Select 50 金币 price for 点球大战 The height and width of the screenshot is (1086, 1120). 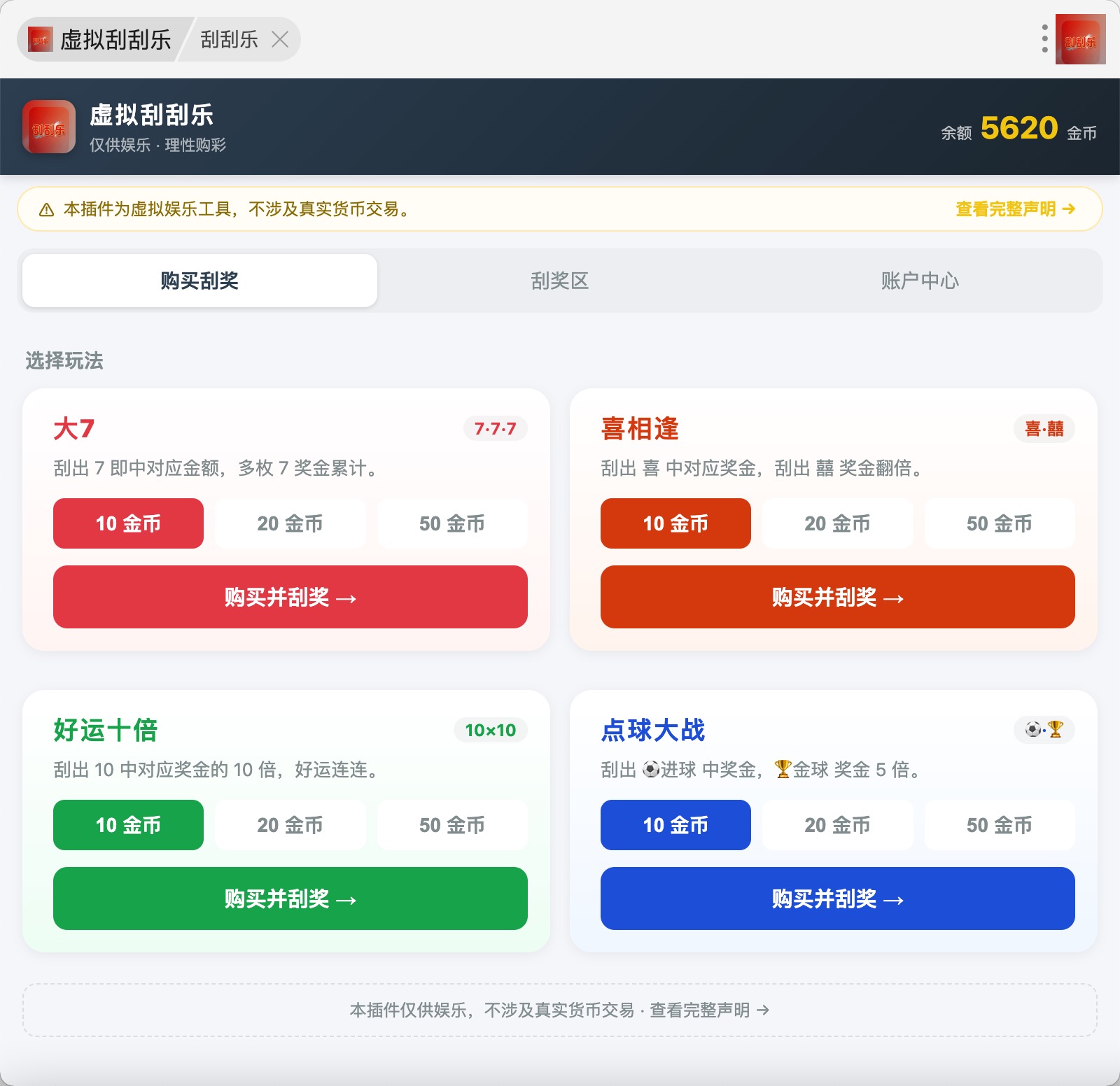pos(1000,825)
